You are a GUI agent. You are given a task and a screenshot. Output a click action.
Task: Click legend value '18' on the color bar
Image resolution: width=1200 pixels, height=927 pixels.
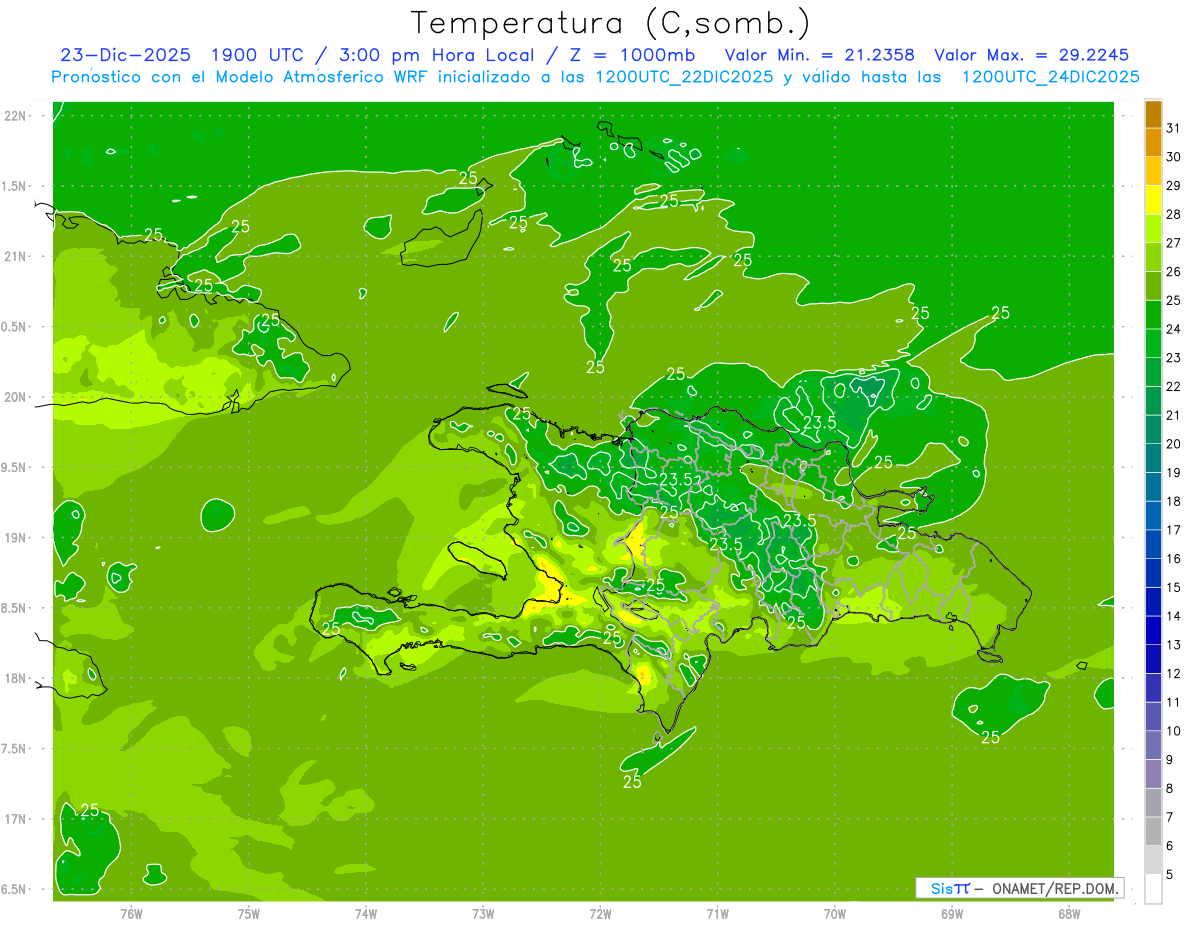click(1173, 501)
